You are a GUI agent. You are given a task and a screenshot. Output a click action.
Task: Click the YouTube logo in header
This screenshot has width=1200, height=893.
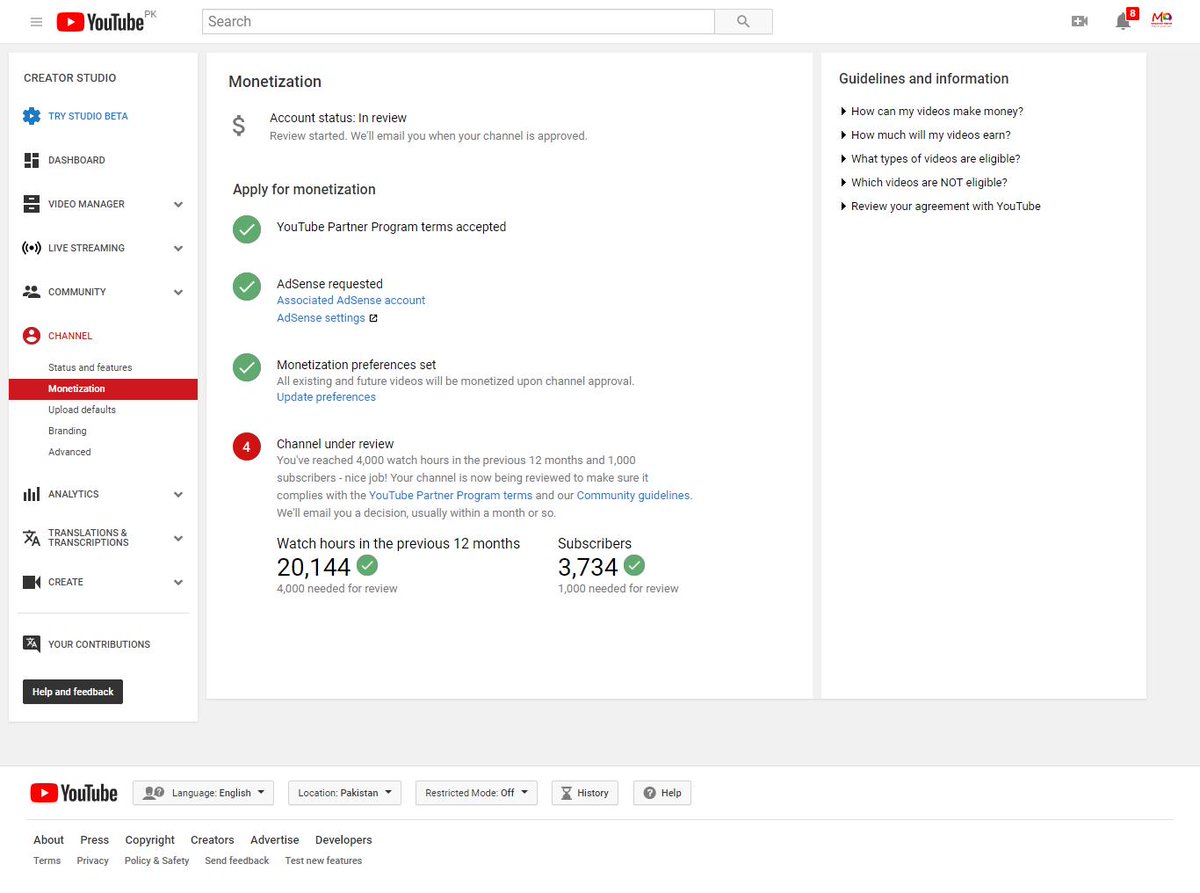(100, 21)
